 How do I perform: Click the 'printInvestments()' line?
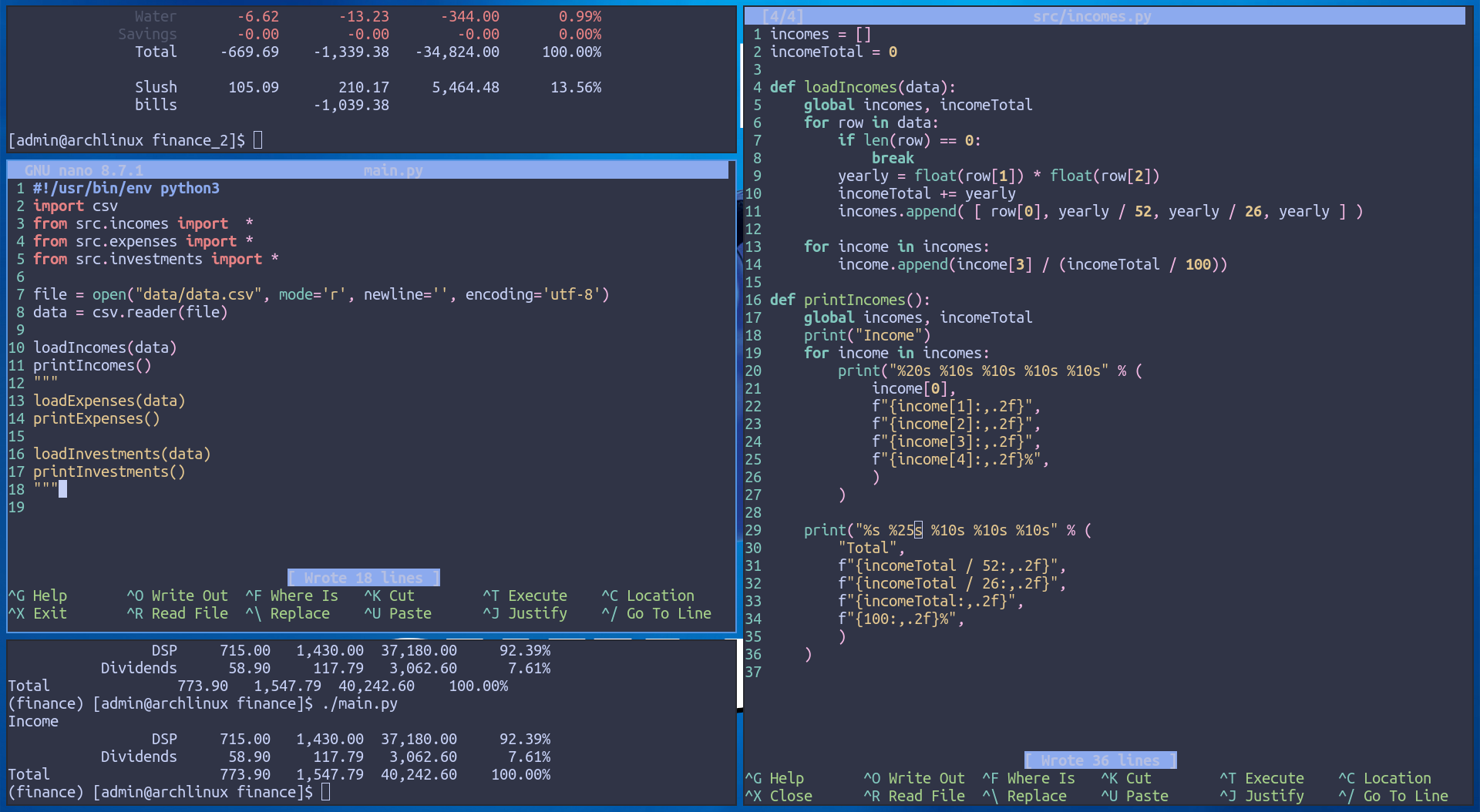(109, 471)
